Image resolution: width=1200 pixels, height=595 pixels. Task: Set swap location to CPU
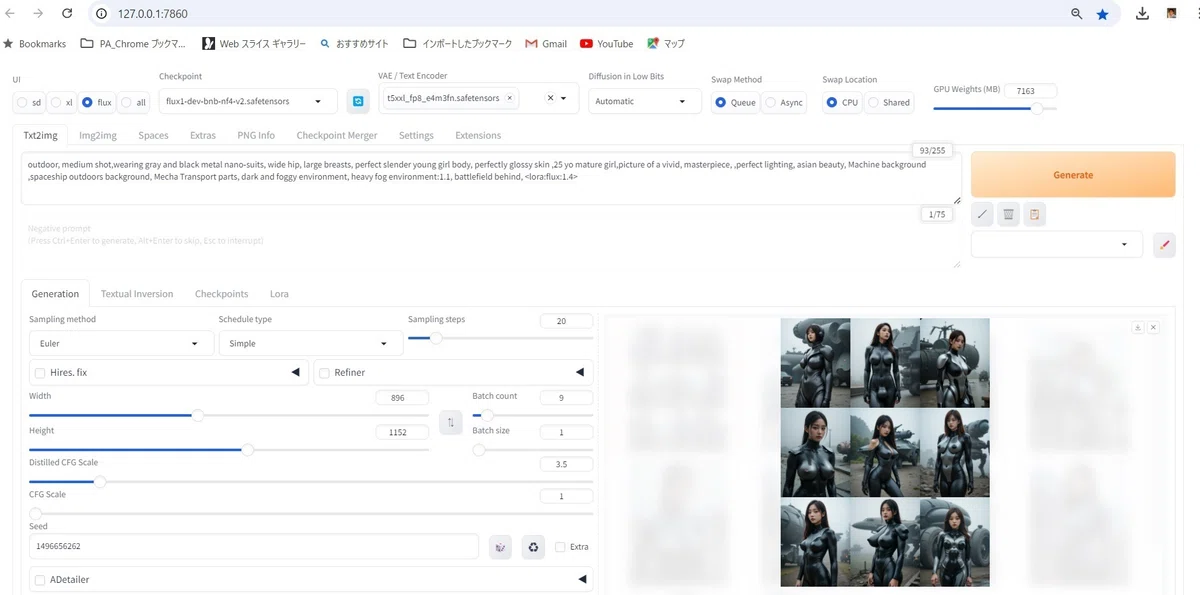(x=832, y=102)
